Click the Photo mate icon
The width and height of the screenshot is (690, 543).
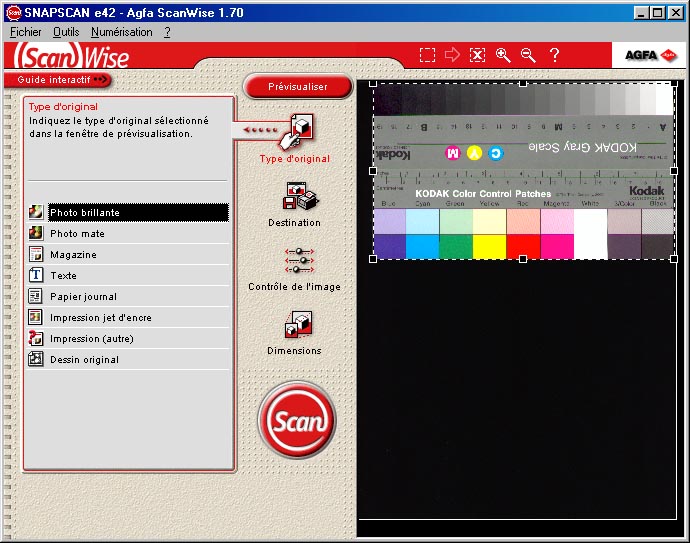tap(36, 233)
